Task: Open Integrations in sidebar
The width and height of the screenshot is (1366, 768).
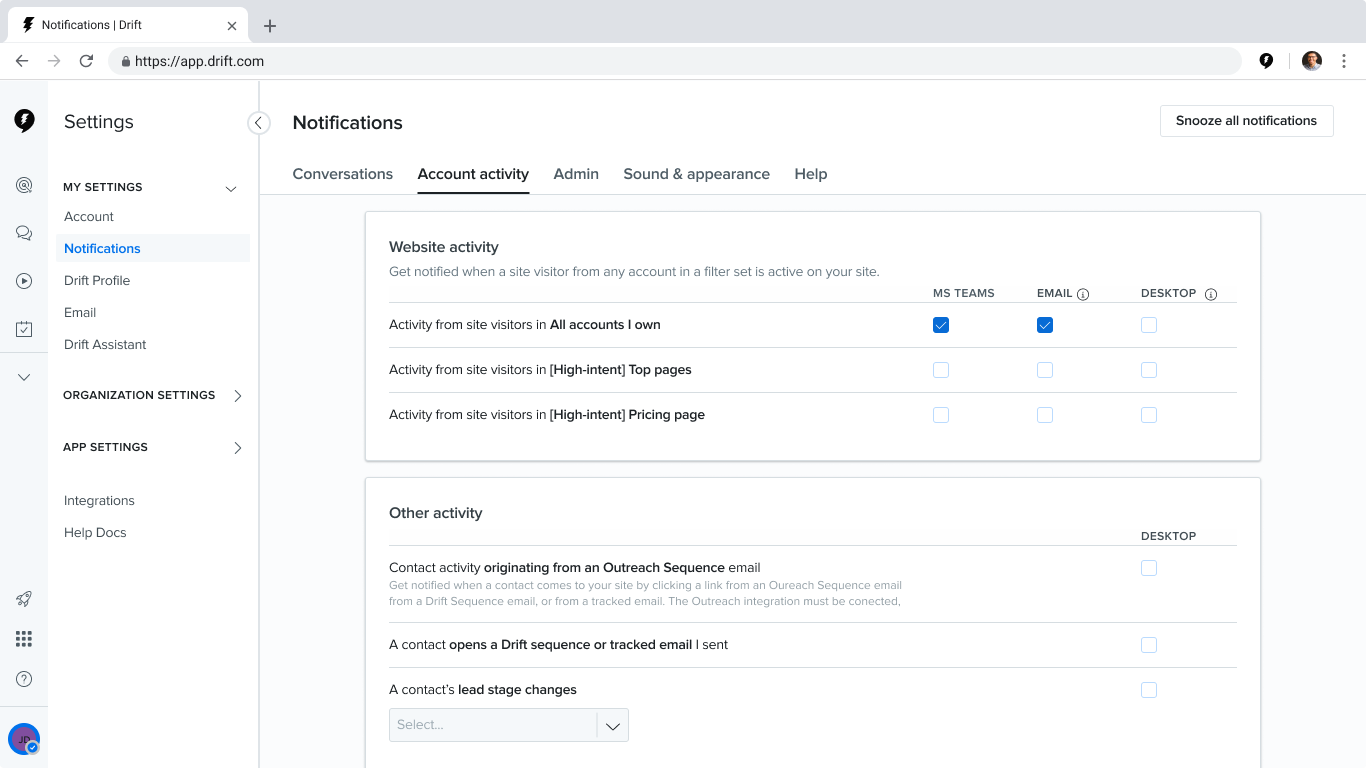Action: (99, 501)
